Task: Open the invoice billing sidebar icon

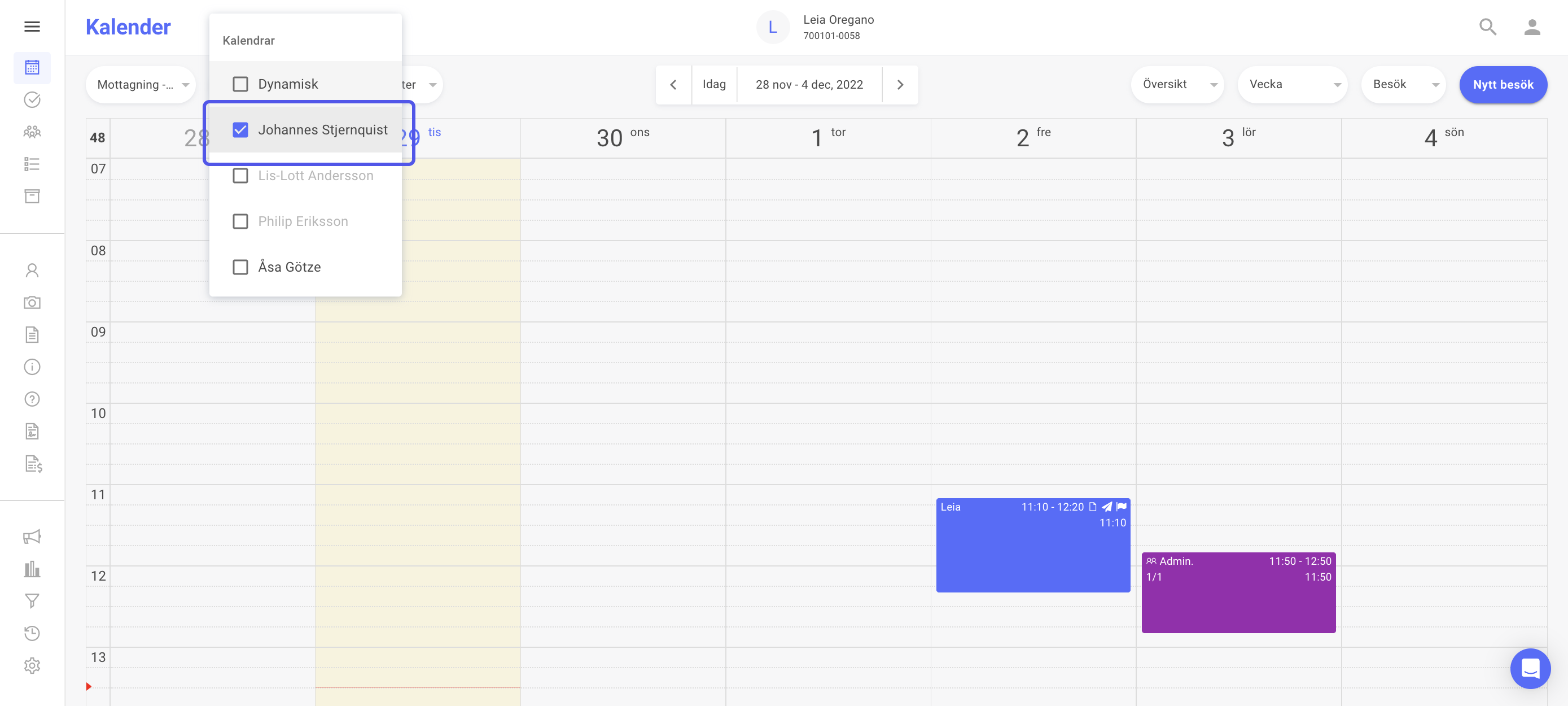Action: (33, 464)
